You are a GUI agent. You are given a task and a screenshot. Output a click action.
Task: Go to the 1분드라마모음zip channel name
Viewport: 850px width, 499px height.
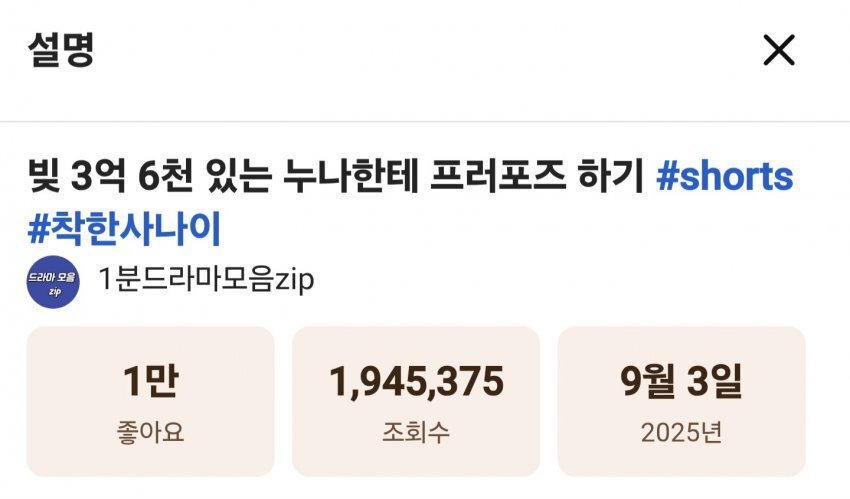206,280
